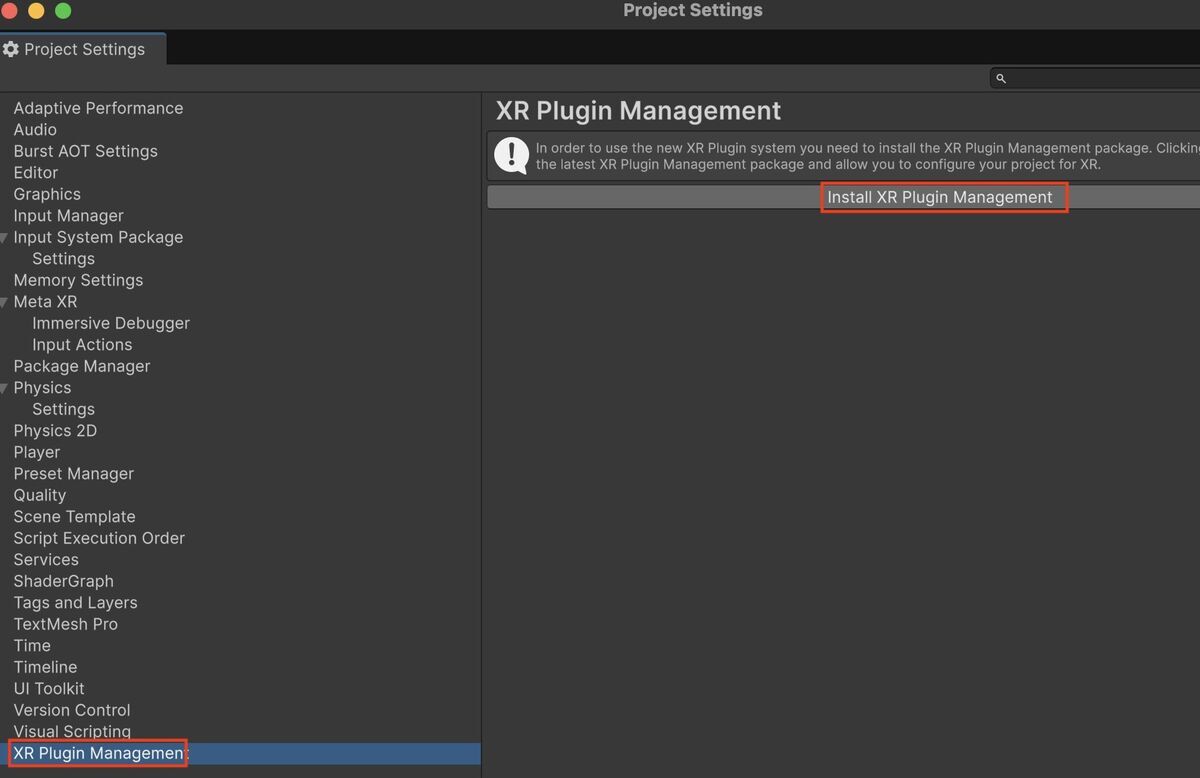Minimize the window with yellow button
Viewport: 1200px width, 778px height.
pyautogui.click(x=36, y=11)
